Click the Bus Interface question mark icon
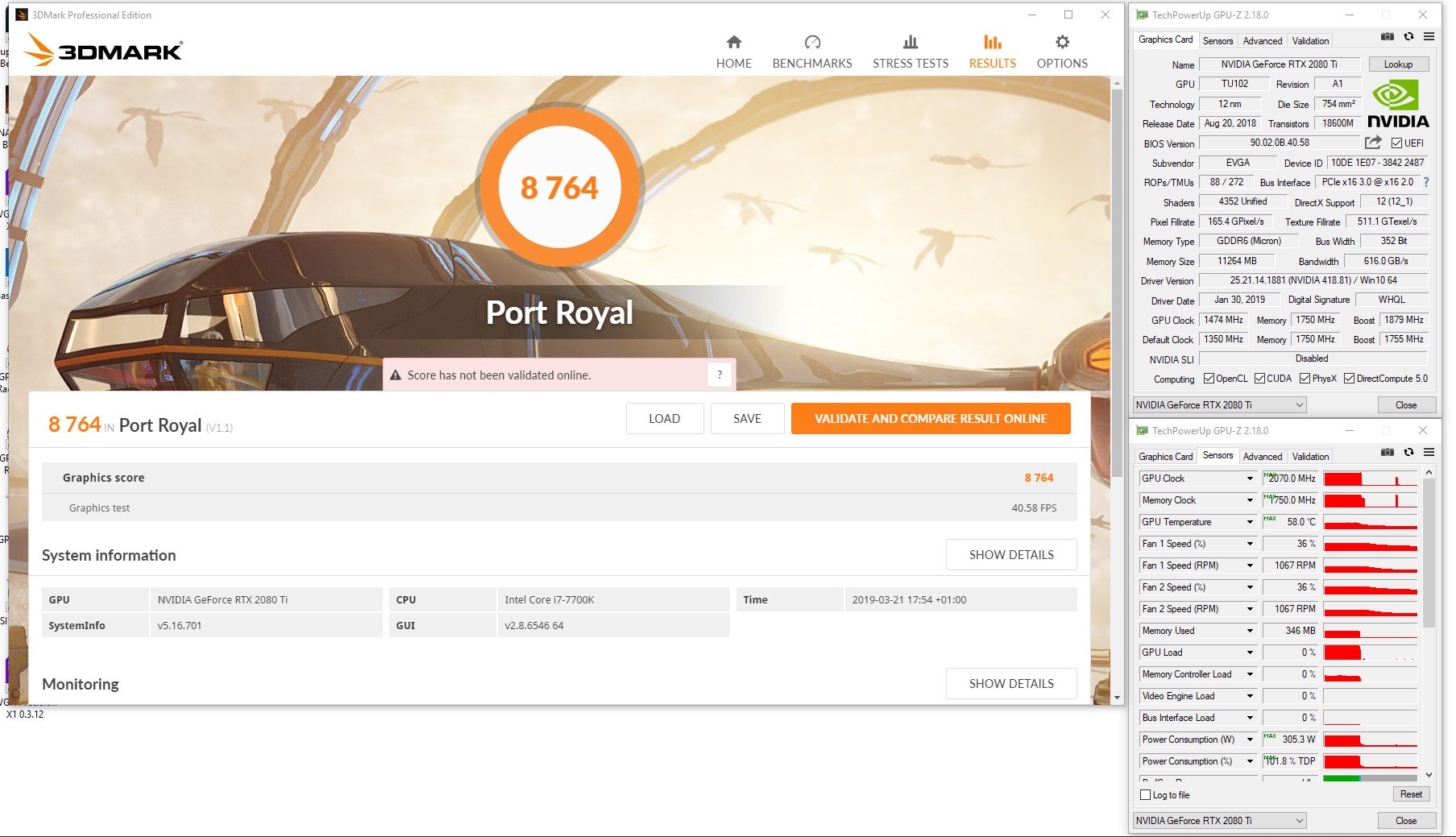 coord(1426,182)
